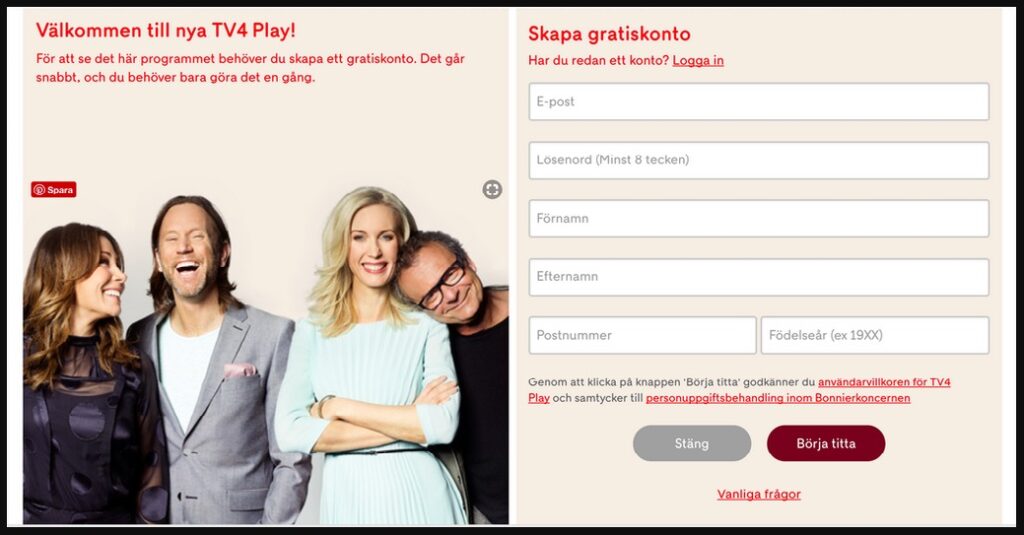
Task: Select the Lösenord password field
Action: [759, 160]
